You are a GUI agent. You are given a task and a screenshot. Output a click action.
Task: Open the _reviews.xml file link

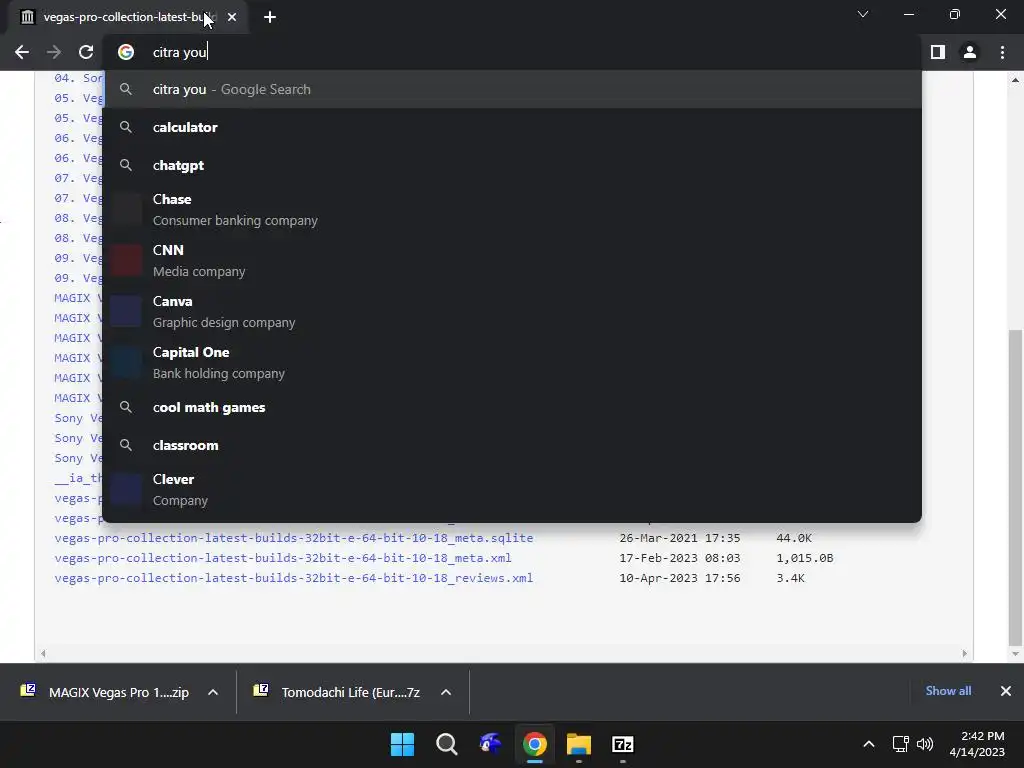click(x=294, y=578)
